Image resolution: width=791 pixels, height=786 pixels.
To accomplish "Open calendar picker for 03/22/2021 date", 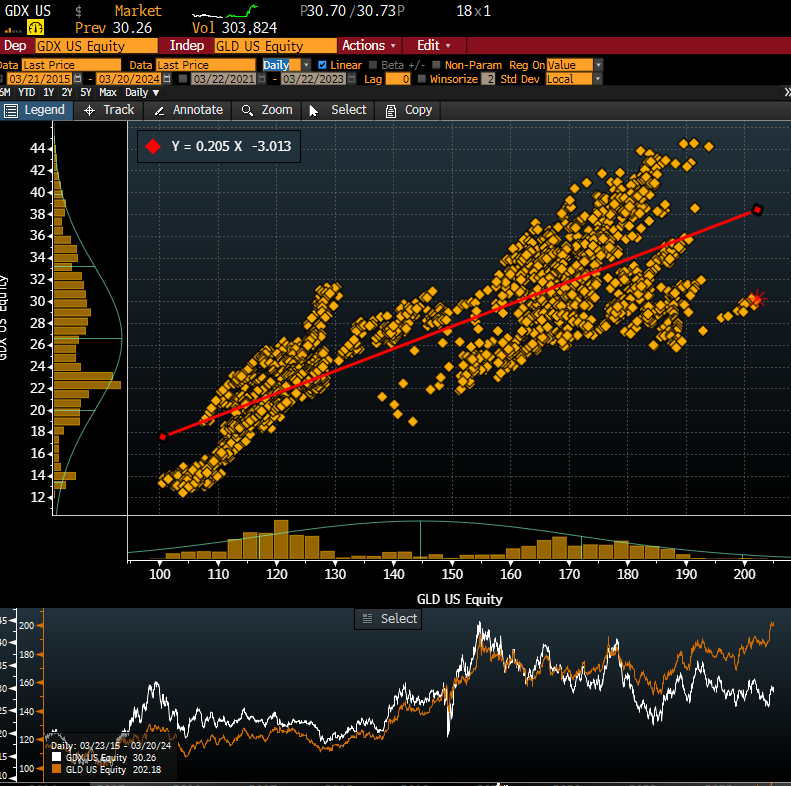I will click(262, 79).
